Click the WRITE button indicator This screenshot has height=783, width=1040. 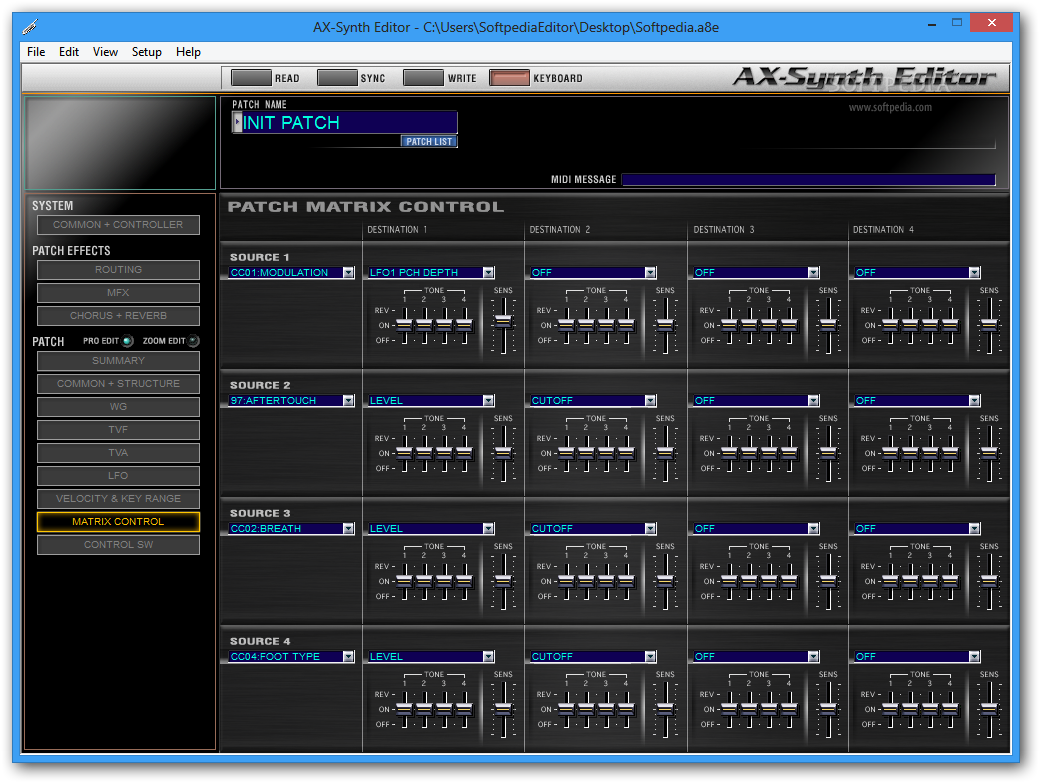(x=423, y=78)
